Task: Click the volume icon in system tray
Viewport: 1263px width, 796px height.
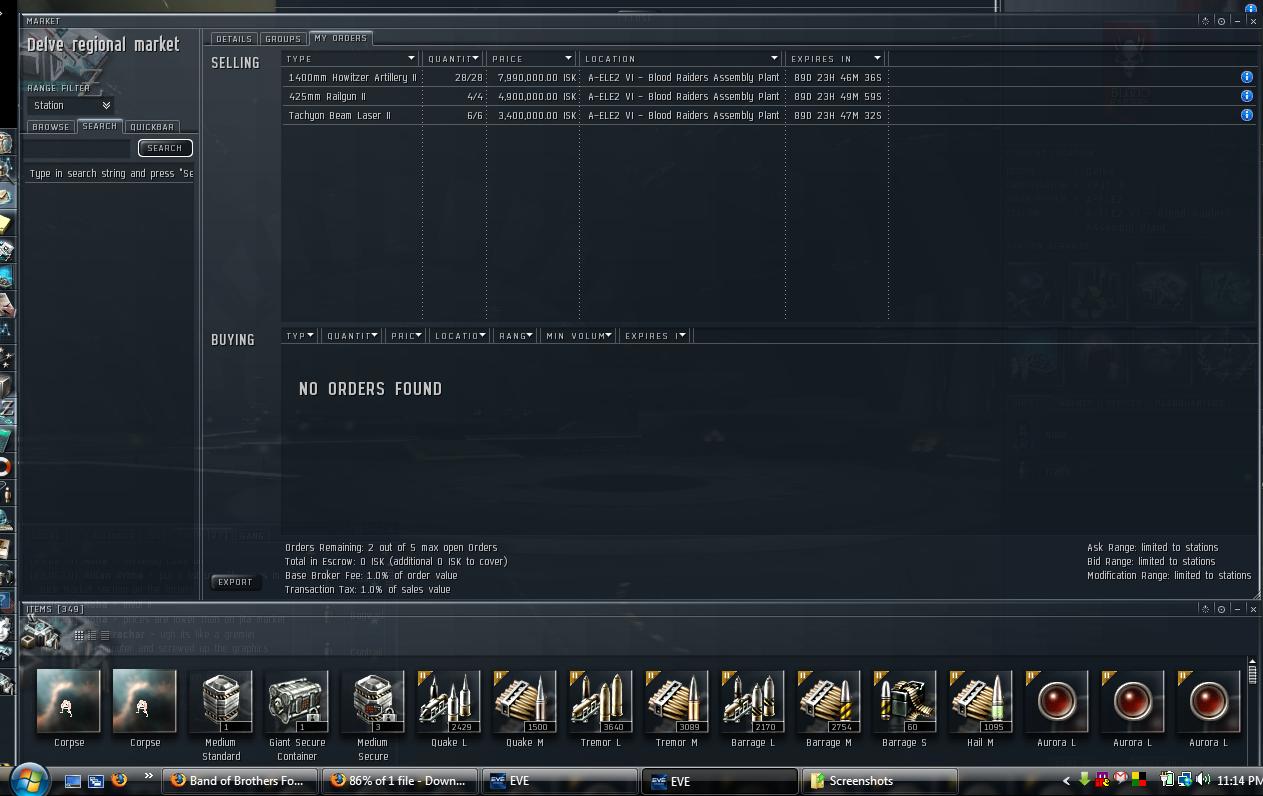Action: click(1203, 780)
